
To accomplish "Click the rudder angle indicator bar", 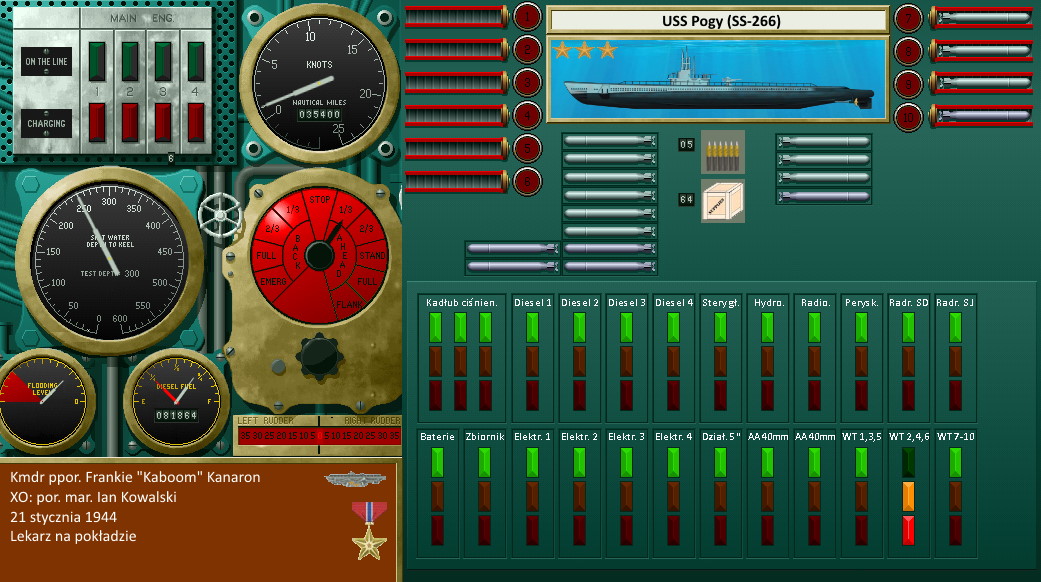I will click(x=317, y=435).
